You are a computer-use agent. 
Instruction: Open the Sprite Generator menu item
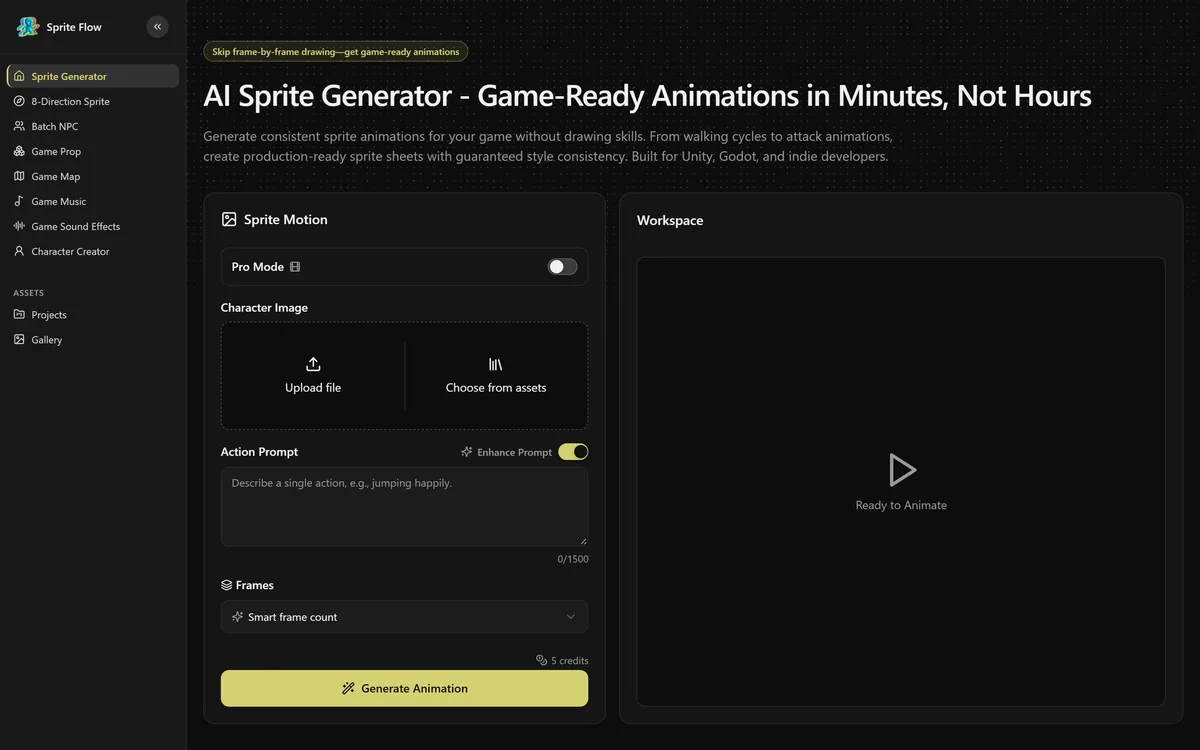pyautogui.click(x=93, y=76)
